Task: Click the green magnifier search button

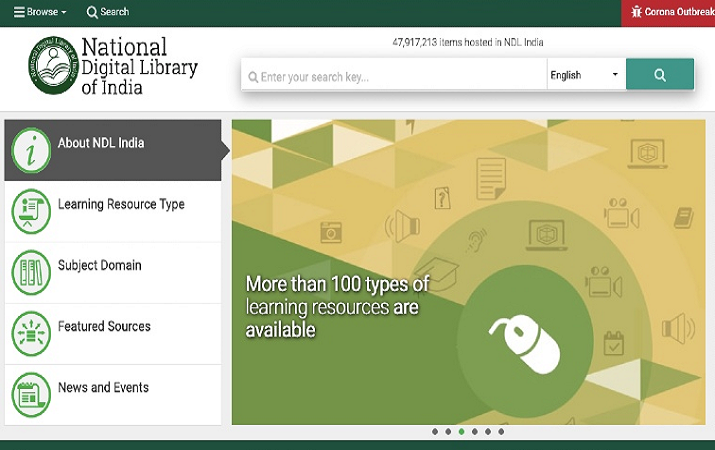Action: [659, 75]
